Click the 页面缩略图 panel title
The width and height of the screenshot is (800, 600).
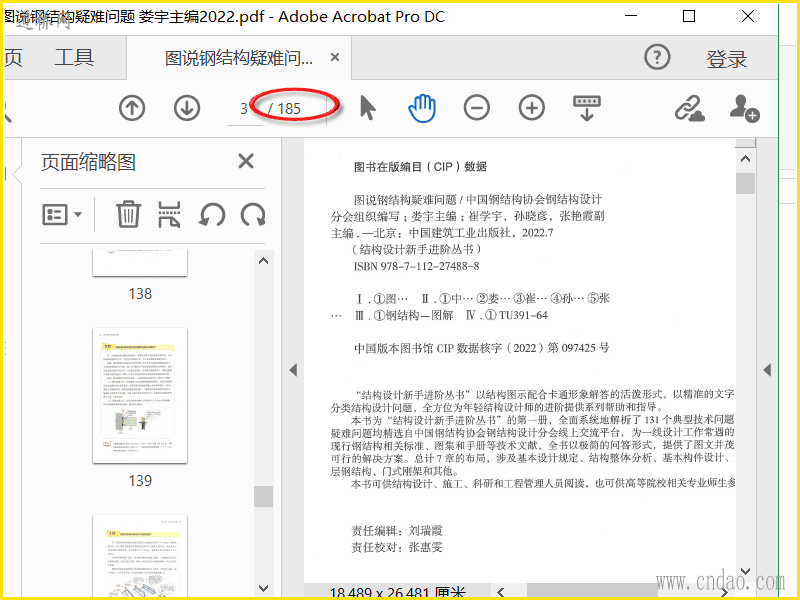(x=88, y=162)
